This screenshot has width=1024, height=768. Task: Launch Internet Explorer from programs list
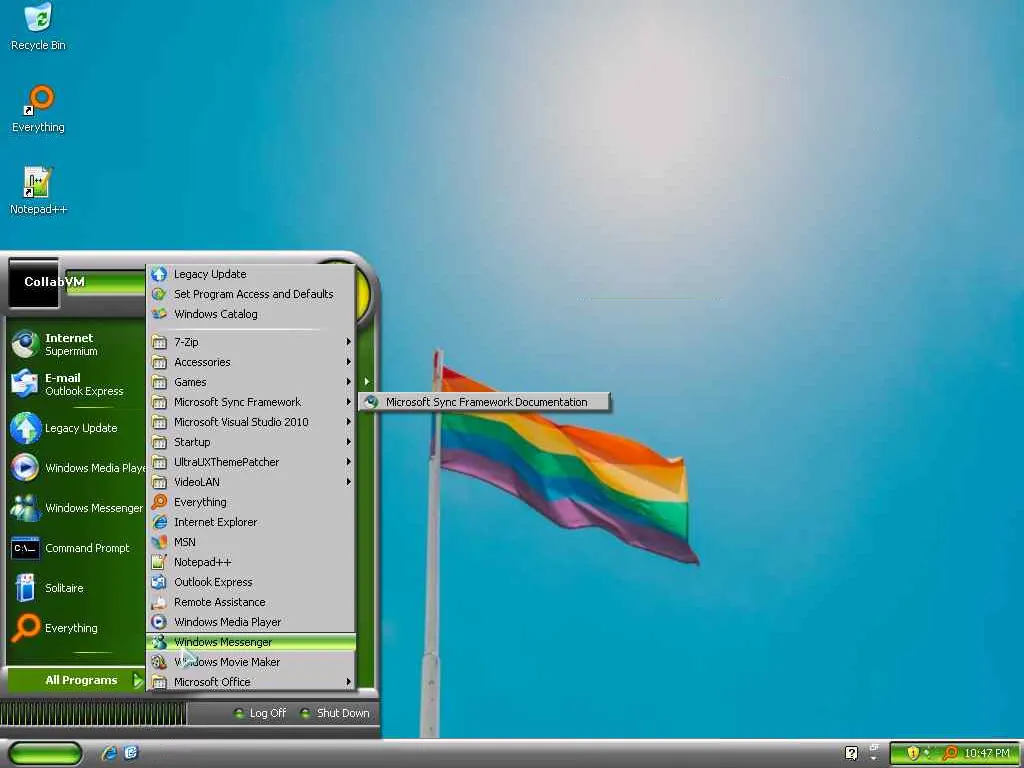pyautogui.click(x=251, y=522)
